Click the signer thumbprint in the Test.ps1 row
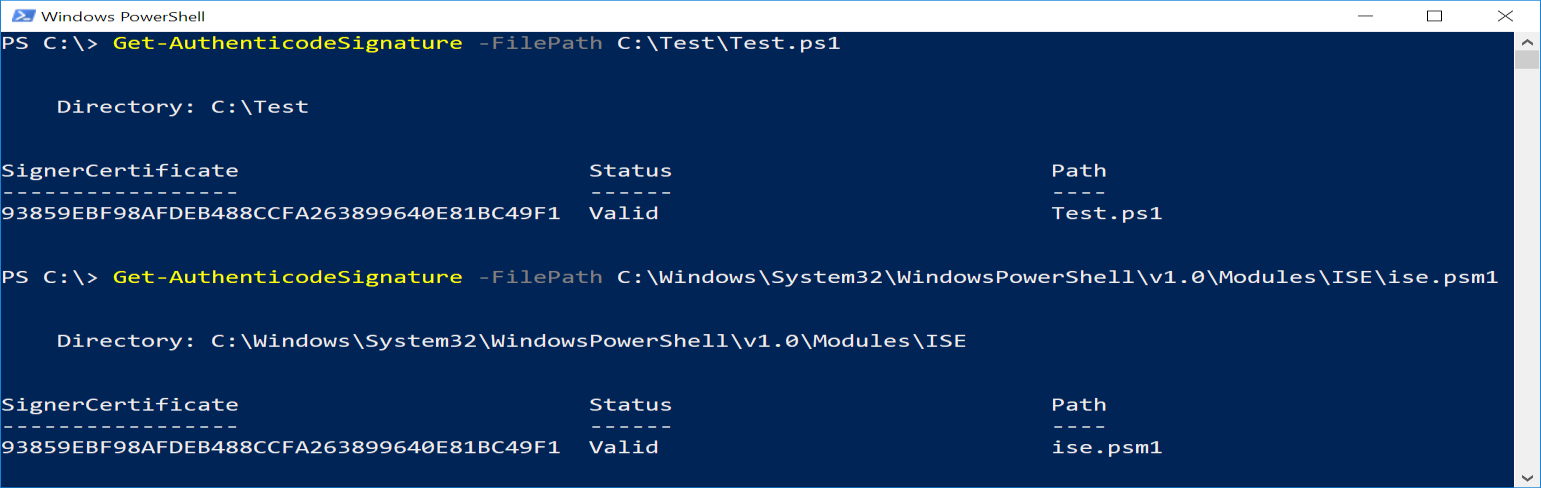This screenshot has height=488, width=1541. tap(281, 214)
